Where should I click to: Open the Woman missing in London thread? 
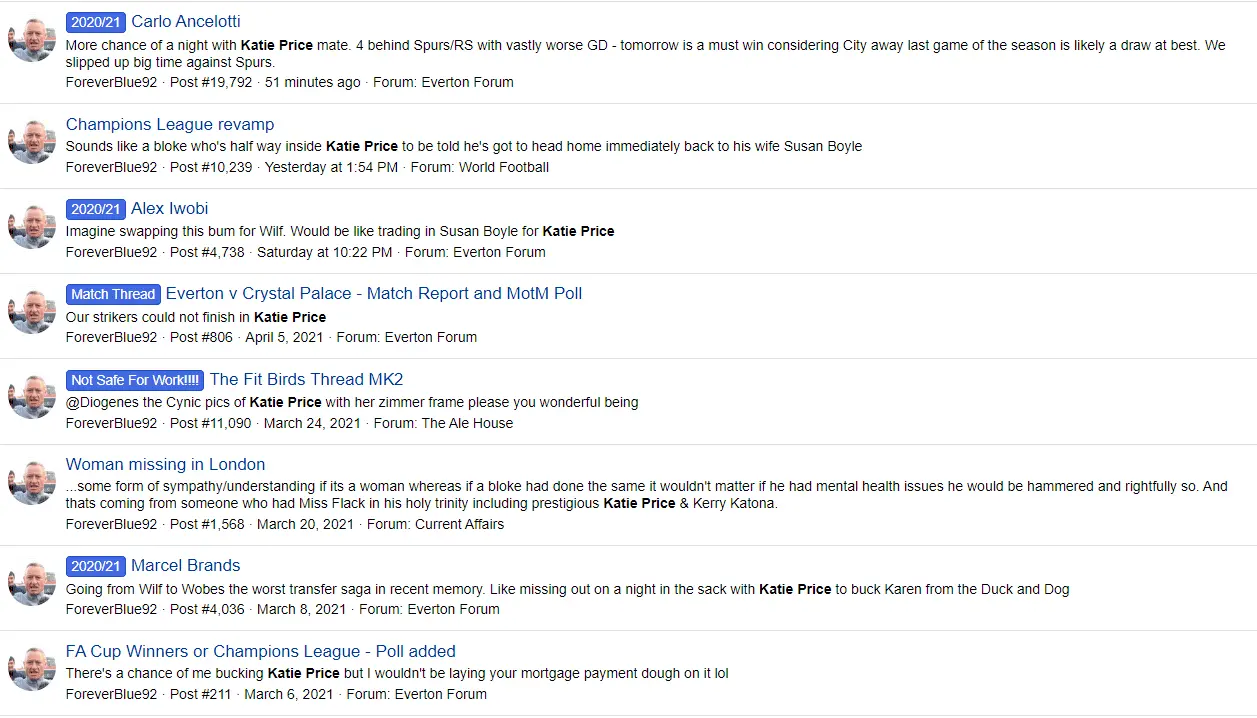tap(165, 464)
